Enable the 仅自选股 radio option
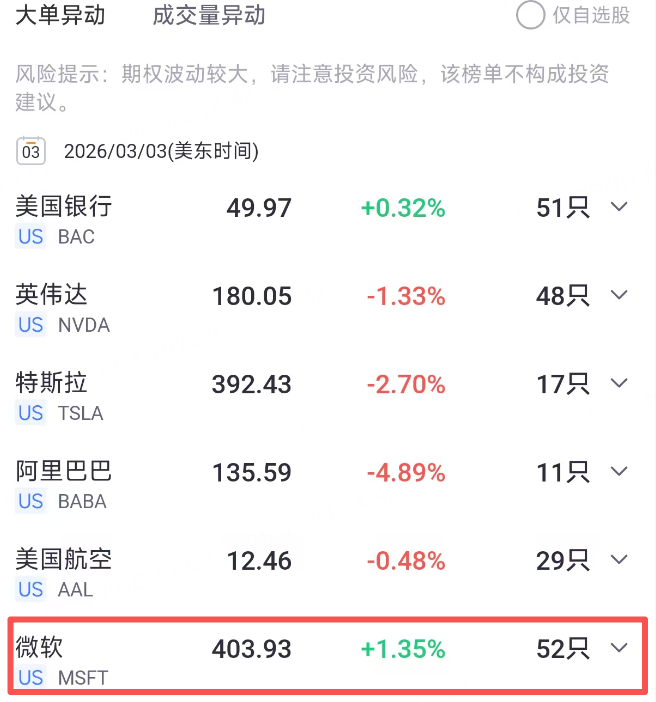This screenshot has width=656, height=702. coord(529,15)
